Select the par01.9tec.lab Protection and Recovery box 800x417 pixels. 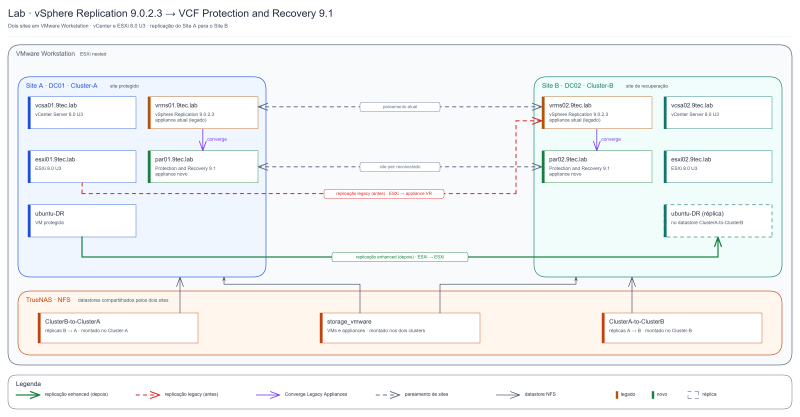[203, 166]
